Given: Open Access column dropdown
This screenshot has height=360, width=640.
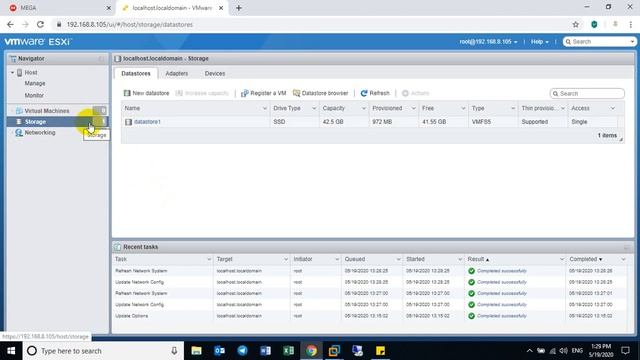Looking at the screenshot, I should click(613, 108).
